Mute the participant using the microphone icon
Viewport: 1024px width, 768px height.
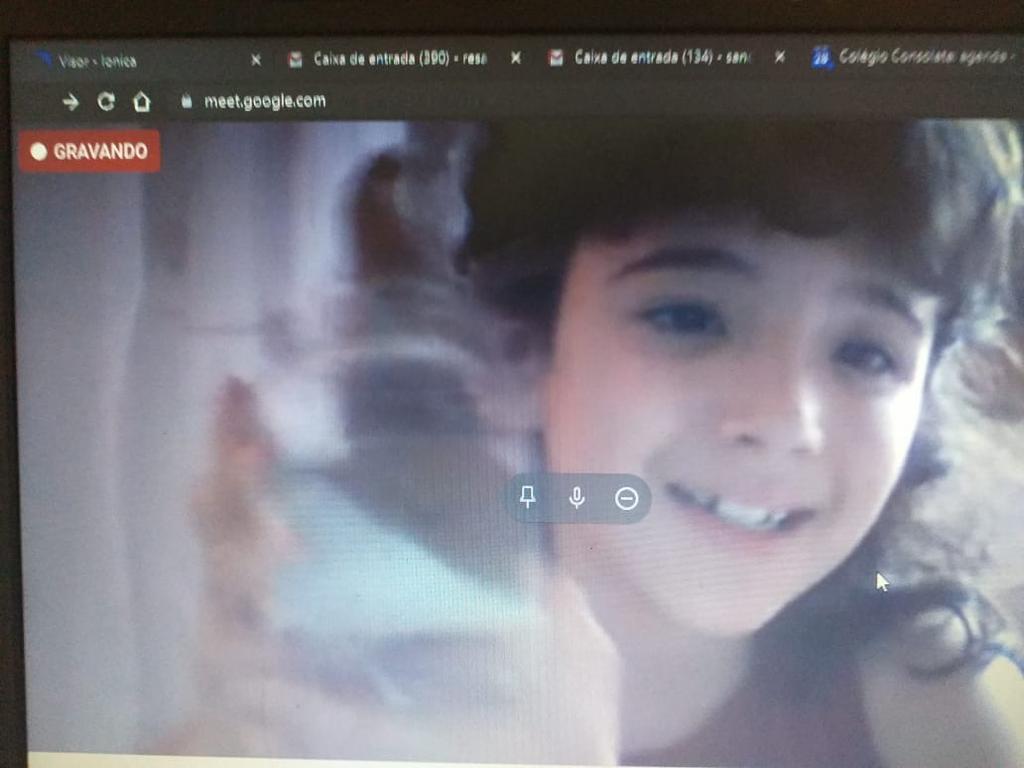[577, 498]
